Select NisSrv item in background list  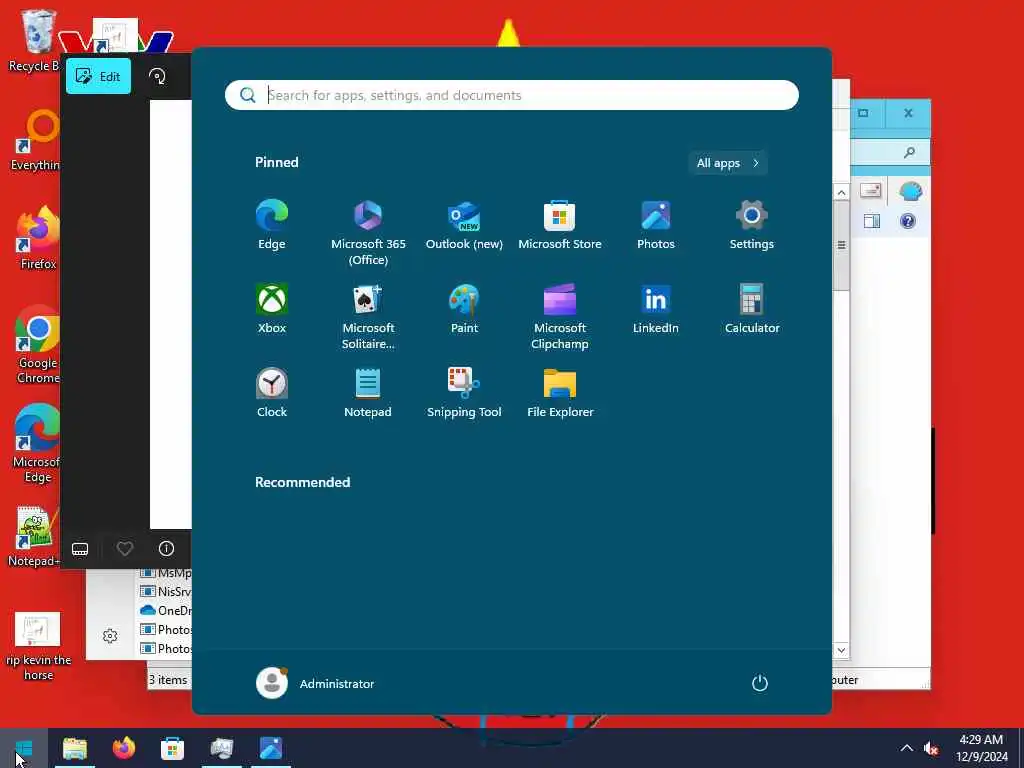166,592
